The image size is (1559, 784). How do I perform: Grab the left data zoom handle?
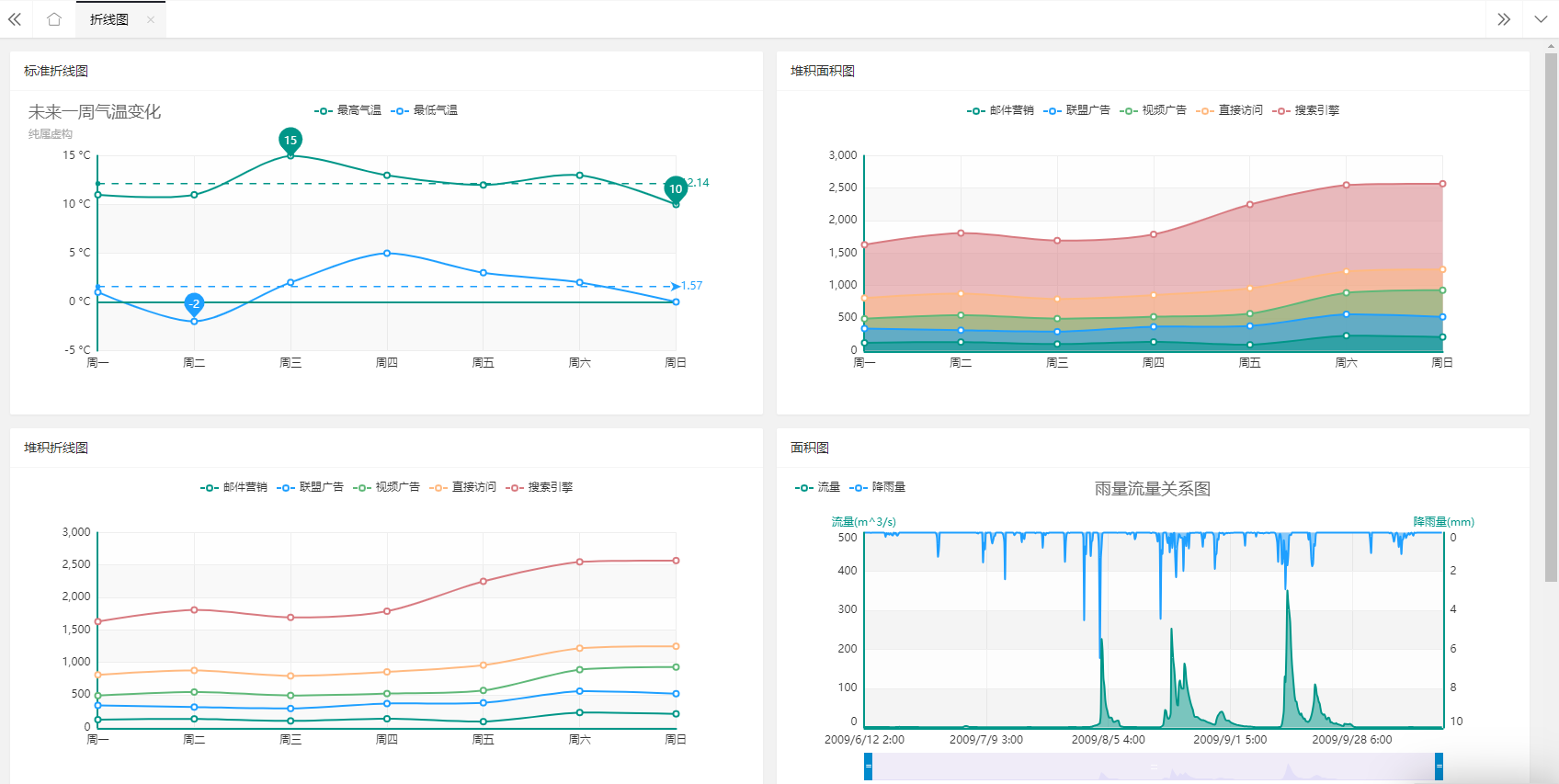pos(868,767)
